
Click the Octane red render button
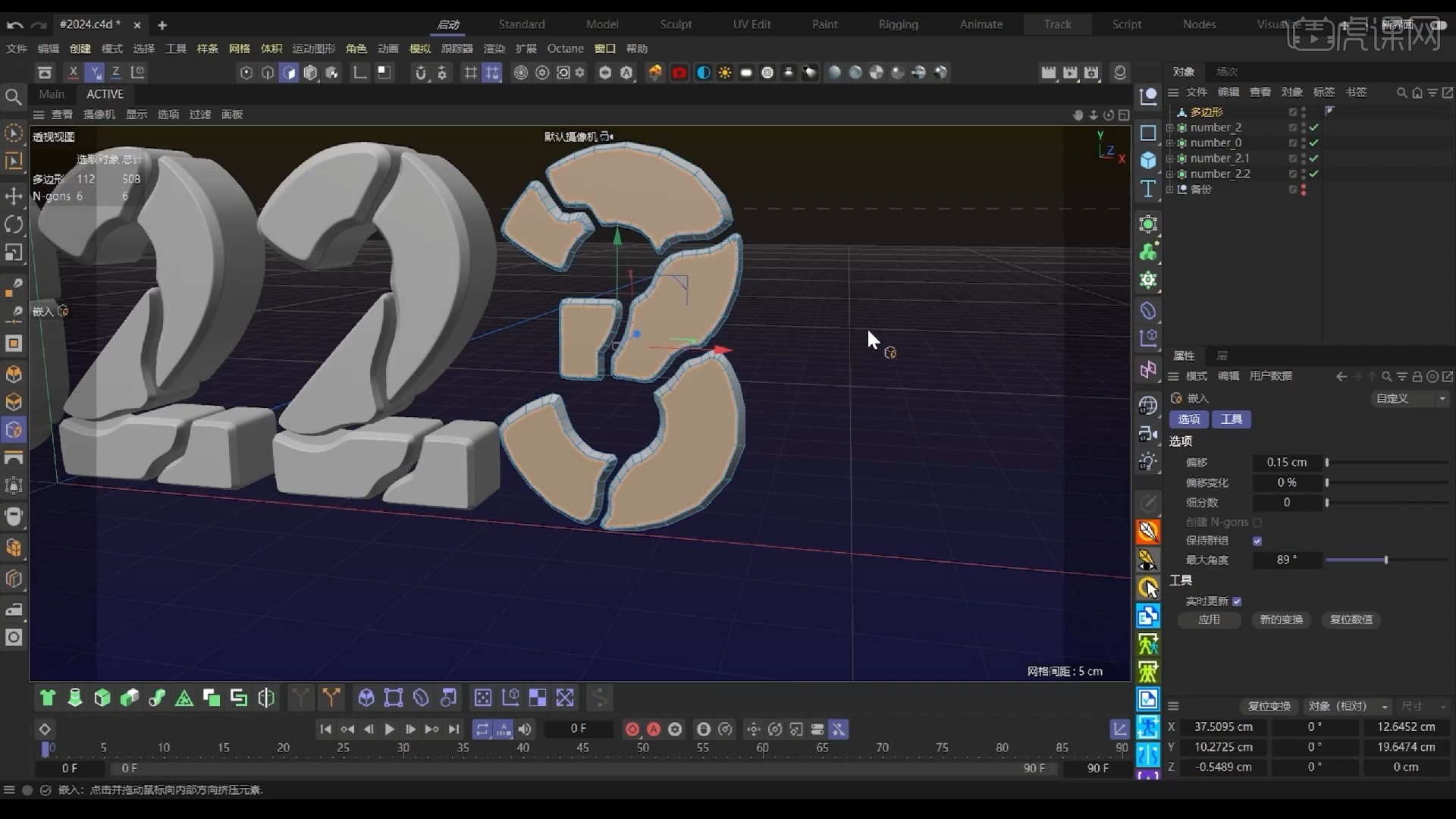click(x=679, y=73)
